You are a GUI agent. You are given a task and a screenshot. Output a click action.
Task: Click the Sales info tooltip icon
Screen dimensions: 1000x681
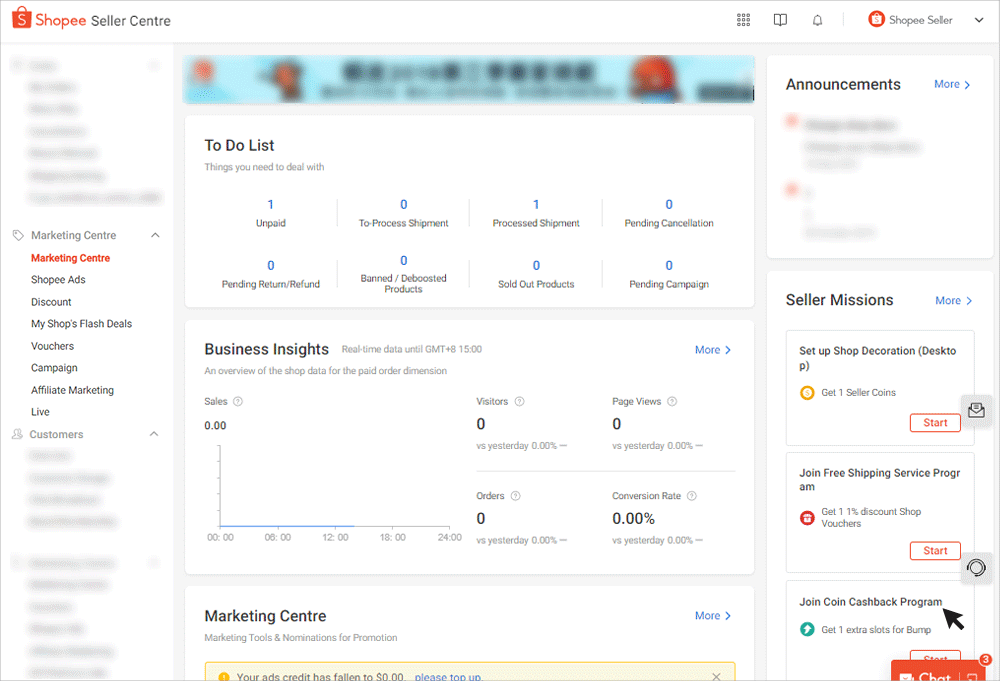(238, 401)
